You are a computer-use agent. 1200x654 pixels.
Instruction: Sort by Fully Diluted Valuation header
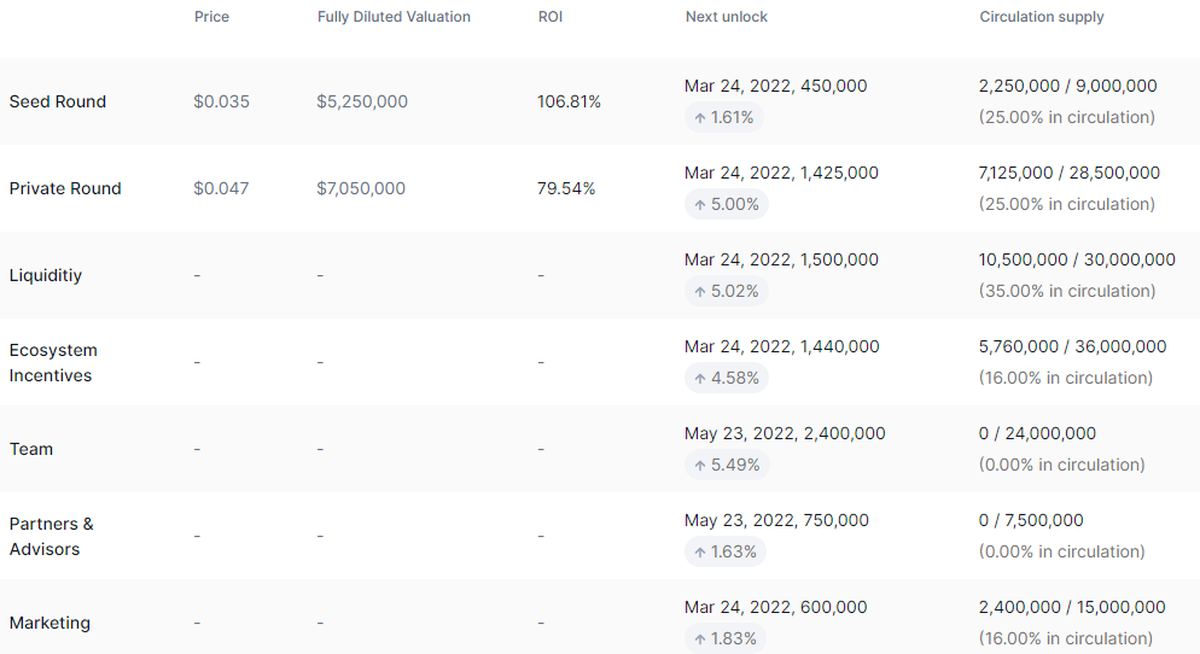click(x=394, y=17)
